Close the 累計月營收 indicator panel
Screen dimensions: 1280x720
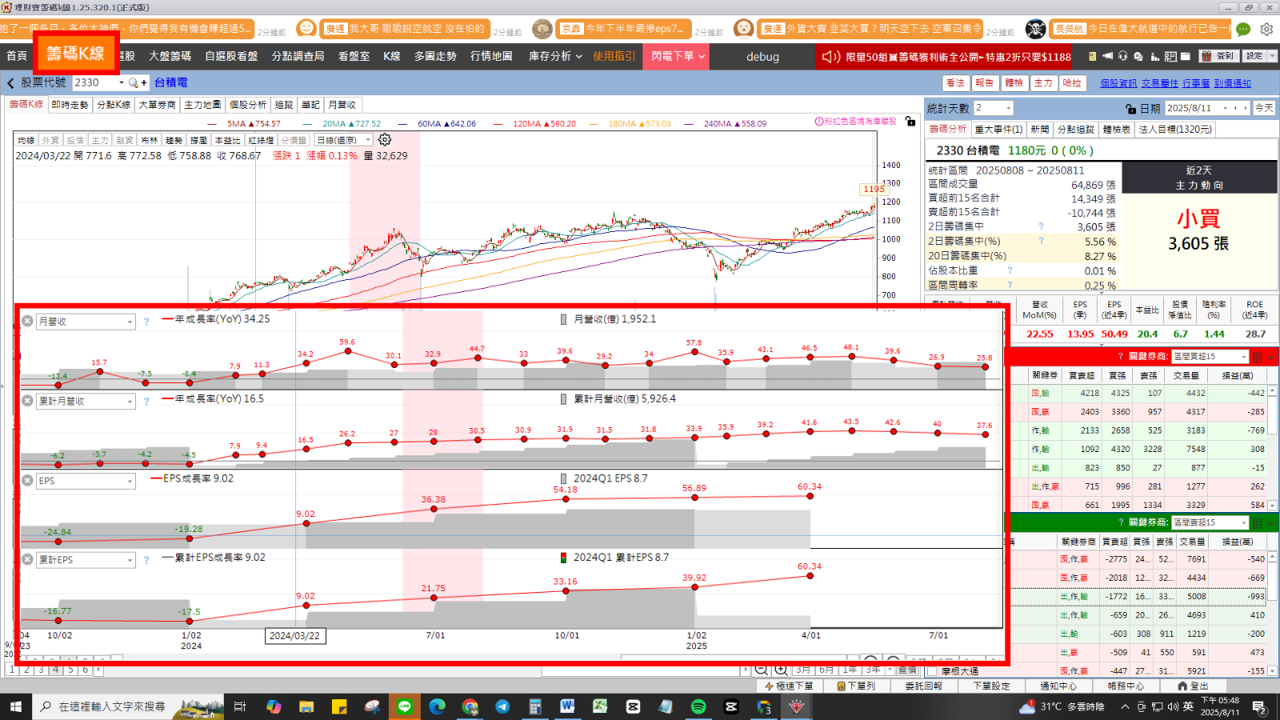27,401
